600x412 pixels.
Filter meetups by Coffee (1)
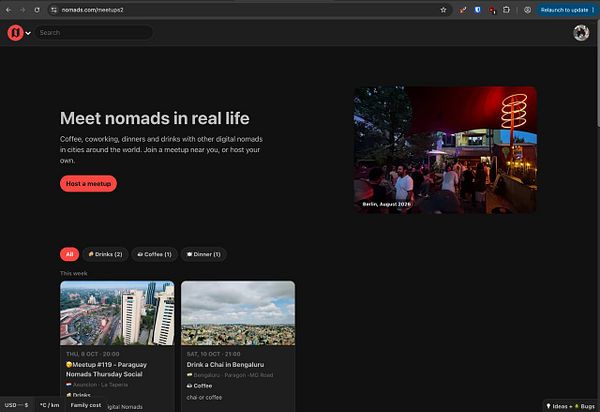click(155, 254)
